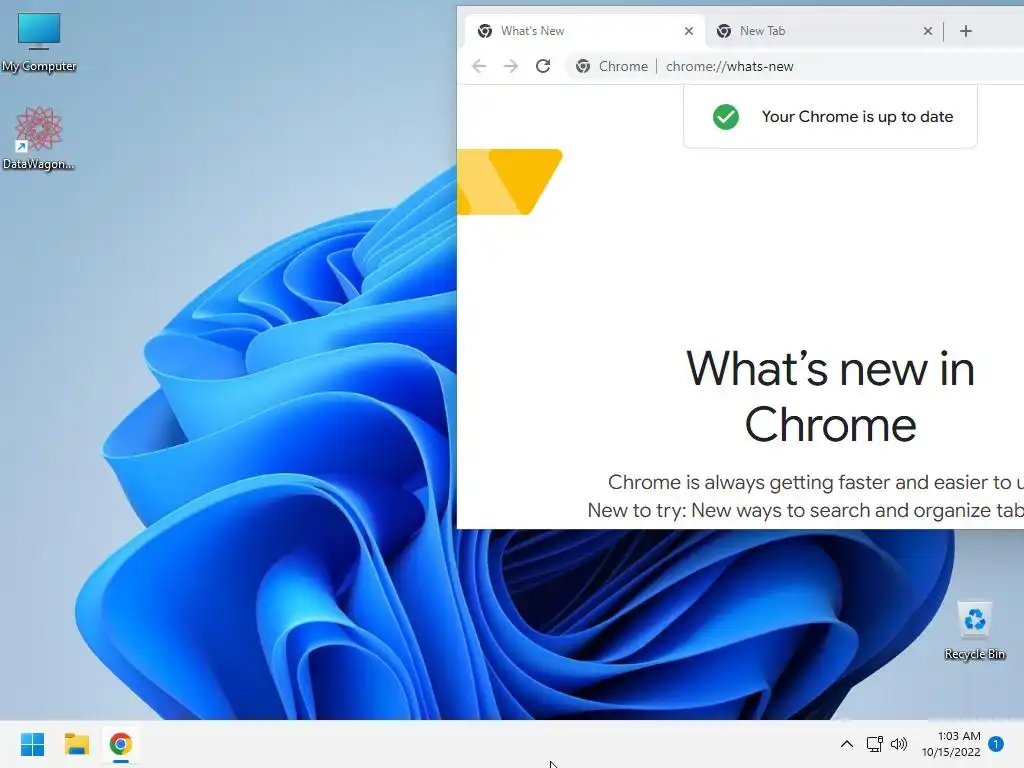The height and width of the screenshot is (768, 1024).
Task: Reload the What's New page
Action: coord(543,66)
